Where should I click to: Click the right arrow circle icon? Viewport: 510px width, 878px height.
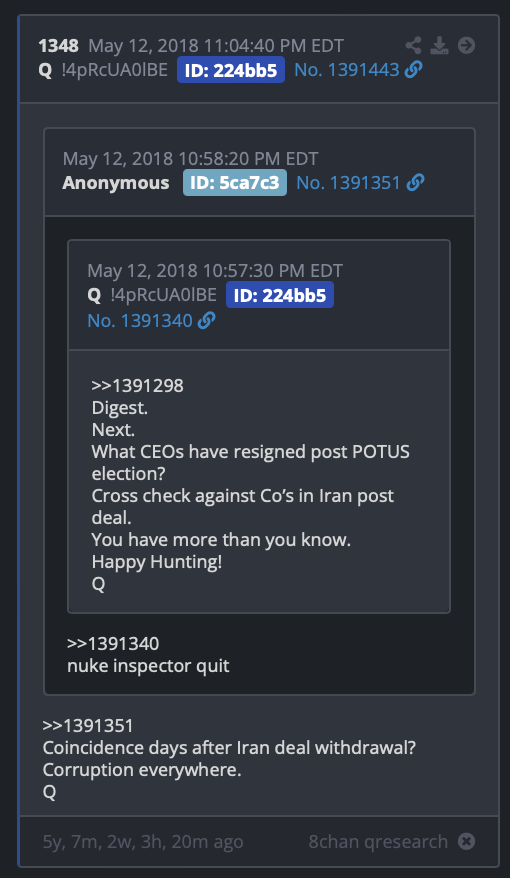coord(466,45)
